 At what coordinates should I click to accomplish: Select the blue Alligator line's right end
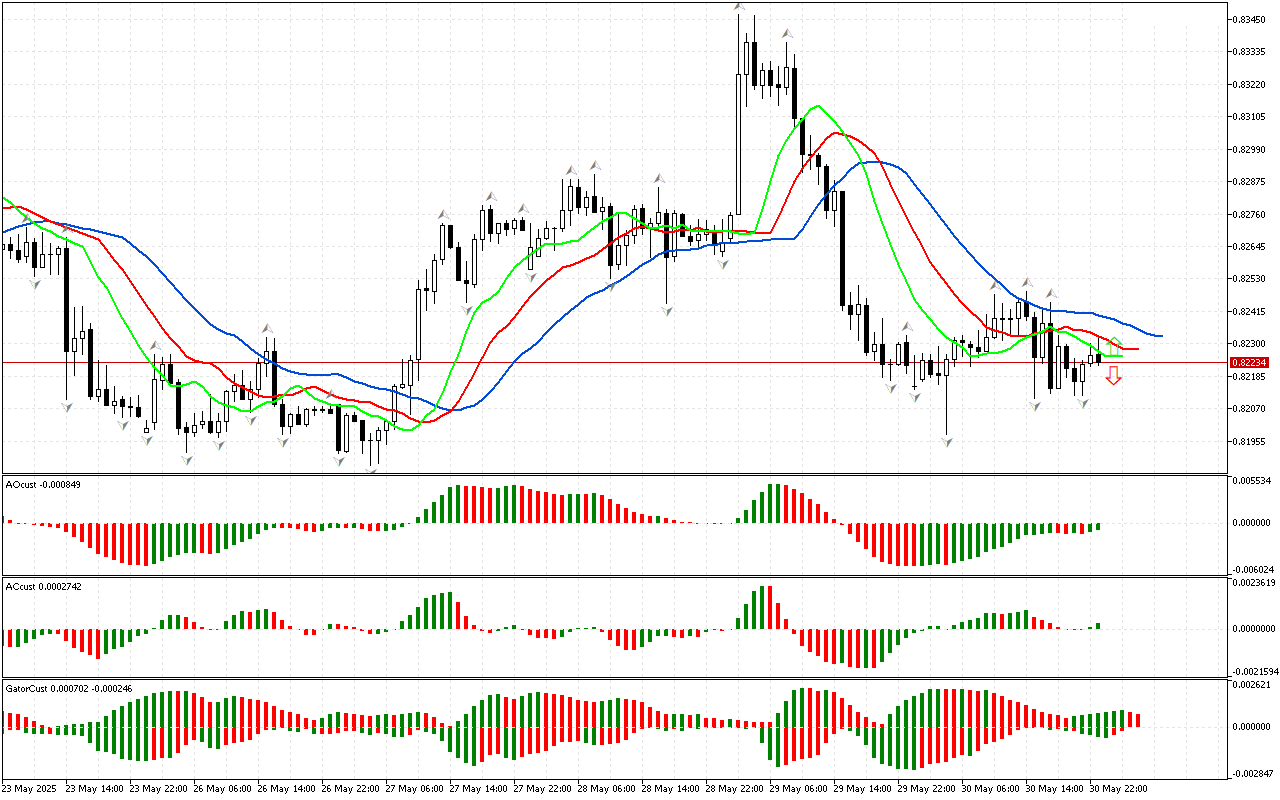1159,335
